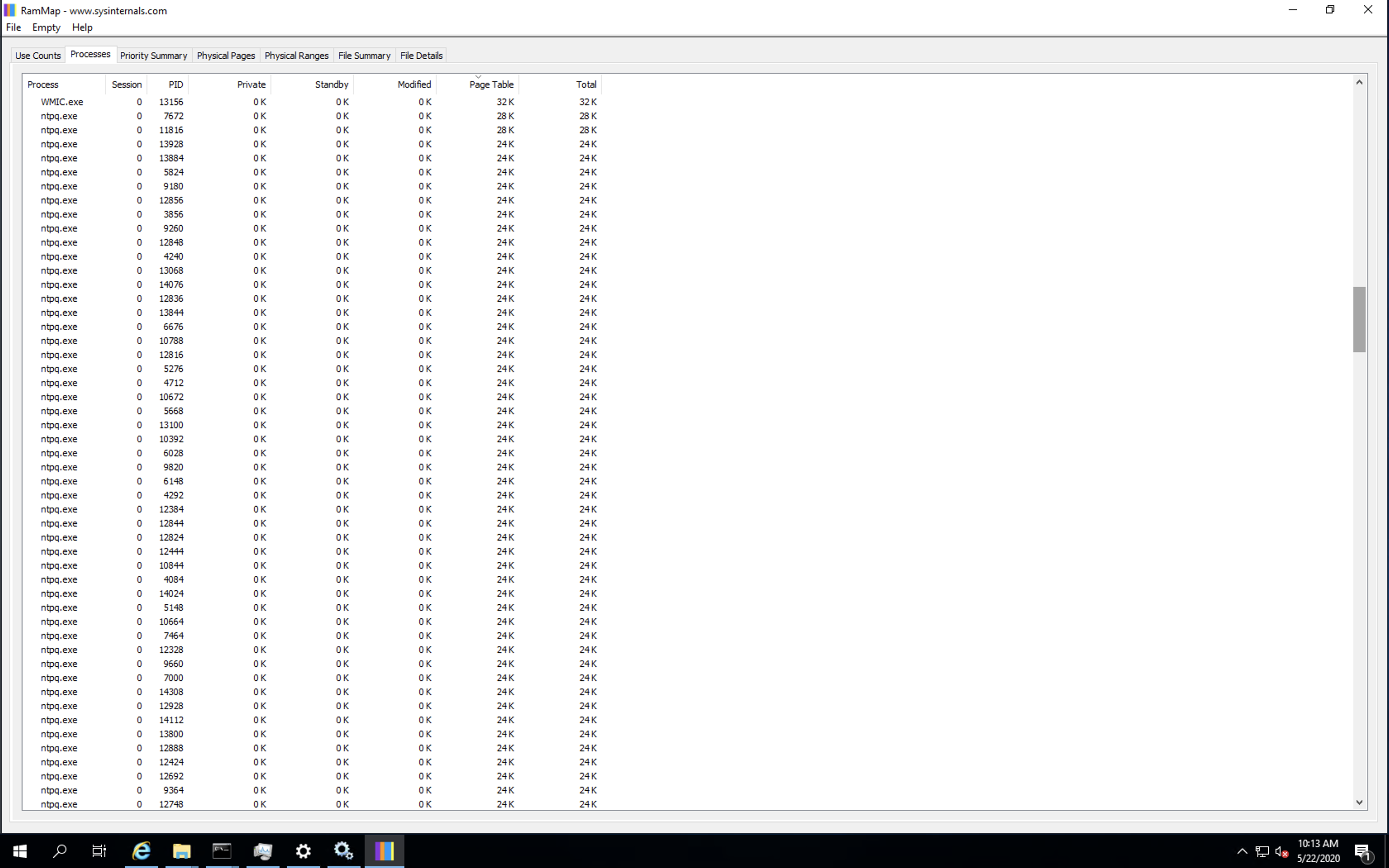Sort by the Page Table column header

(477, 84)
